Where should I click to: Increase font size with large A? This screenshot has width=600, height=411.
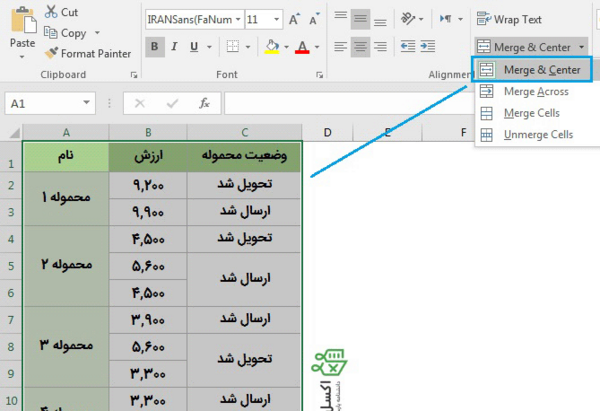click(294, 19)
